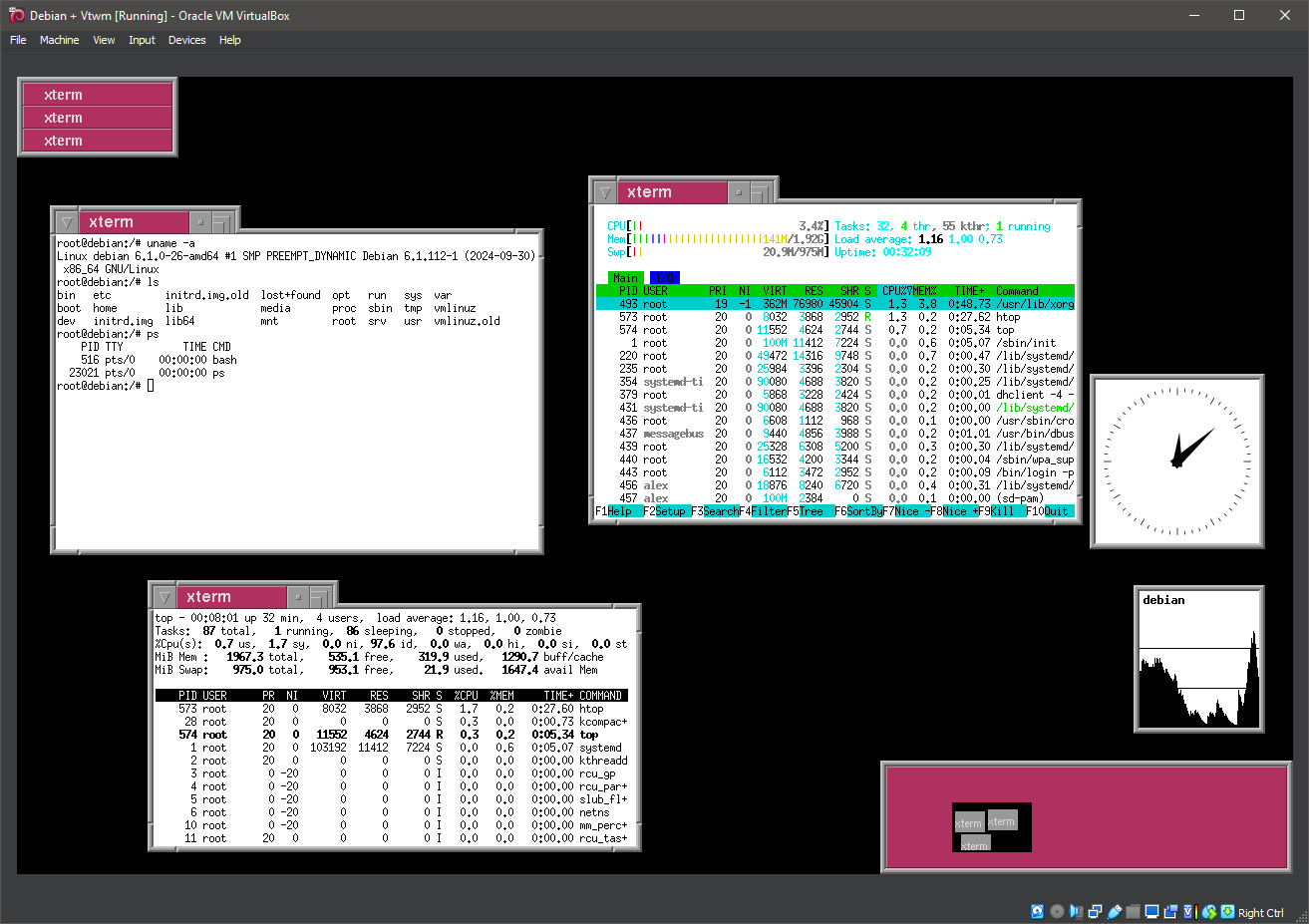The width and height of the screenshot is (1309, 924).
Task: Switch to the I/O tab in htop
Action: click(663, 277)
